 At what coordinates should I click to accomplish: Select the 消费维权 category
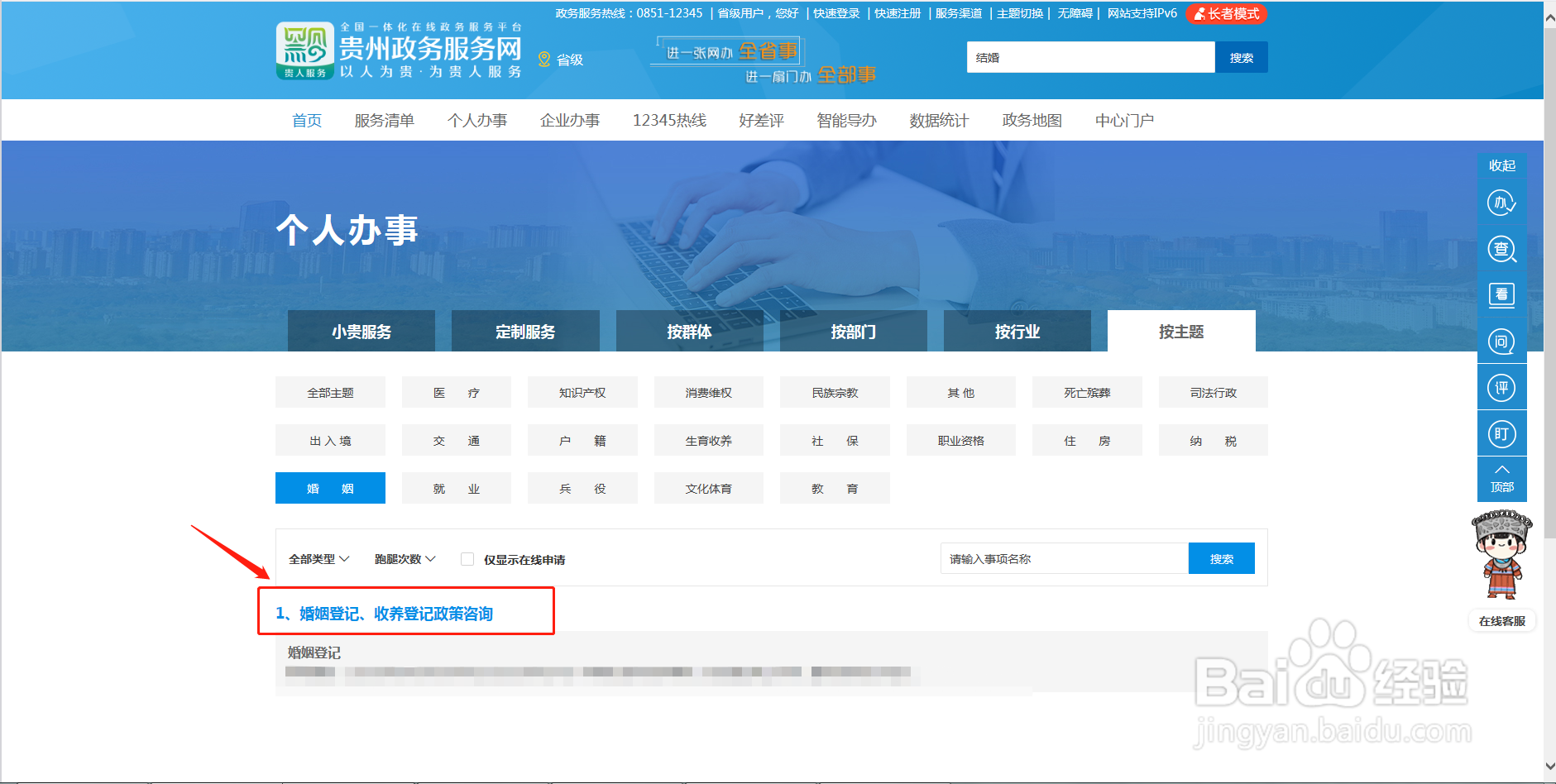[709, 392]
